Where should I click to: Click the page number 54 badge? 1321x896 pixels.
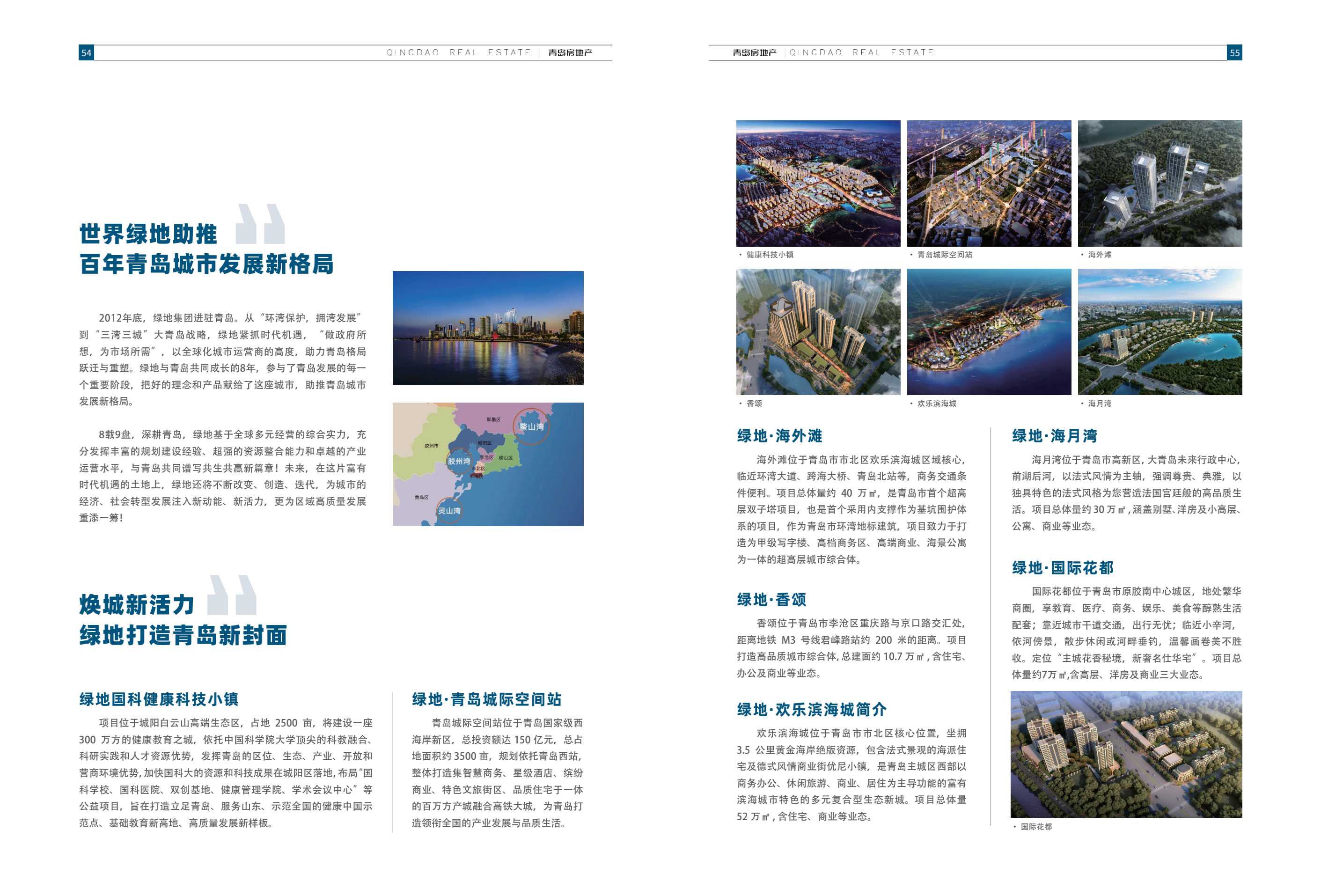[x=87, y=53]
